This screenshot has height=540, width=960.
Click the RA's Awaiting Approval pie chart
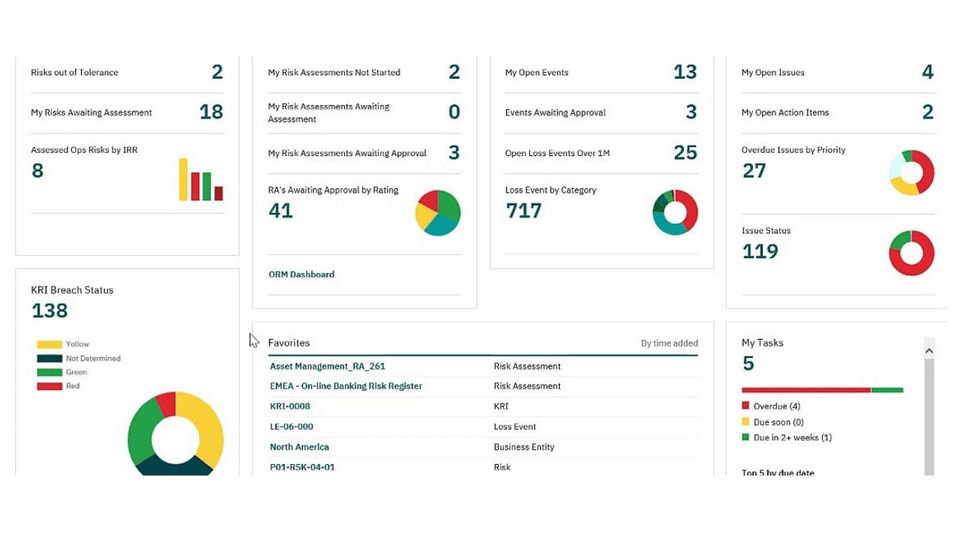438,213
